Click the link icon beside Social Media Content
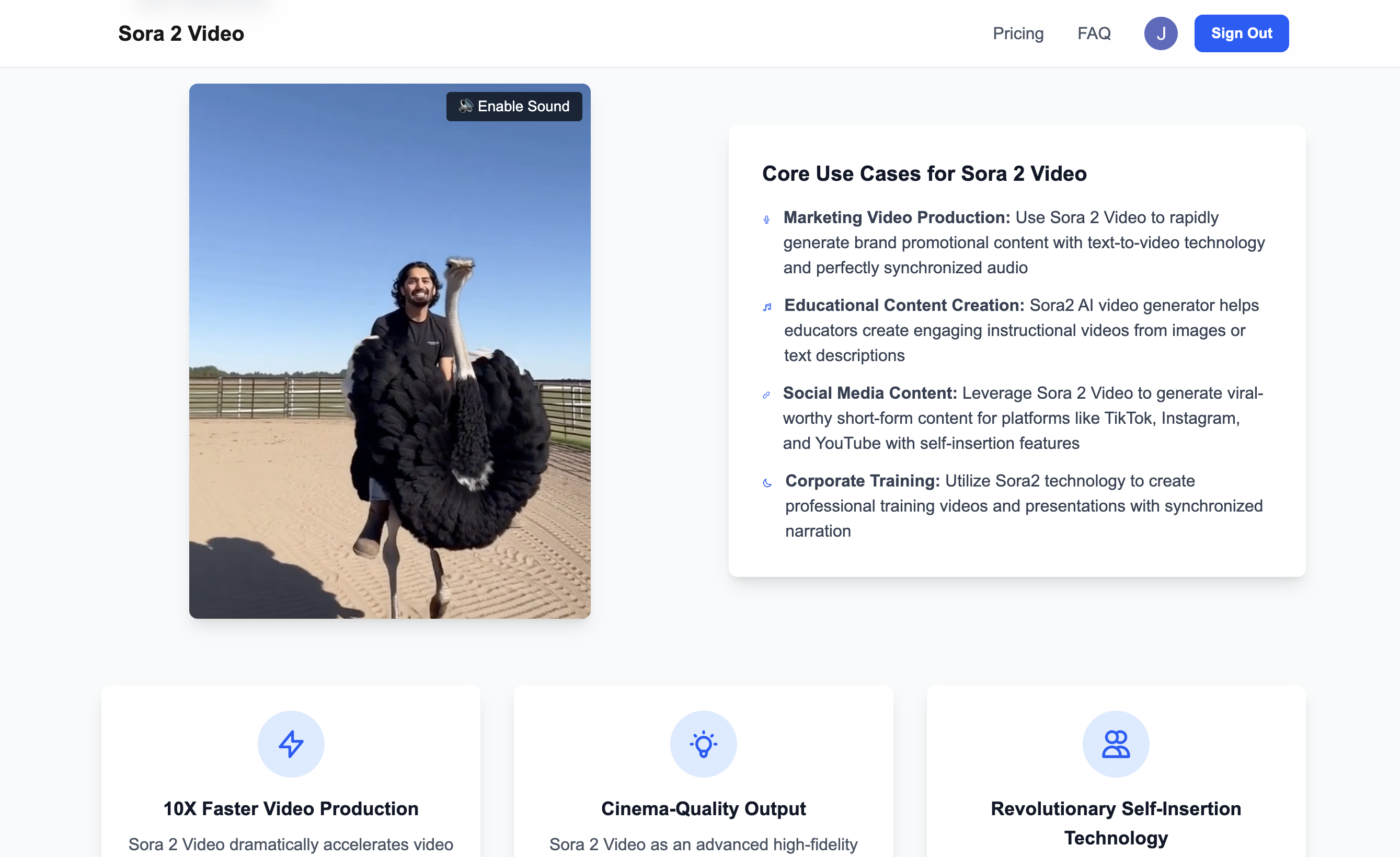This screenshot has width=1400, height=857. pyautogui.click(x=766, y=395)
